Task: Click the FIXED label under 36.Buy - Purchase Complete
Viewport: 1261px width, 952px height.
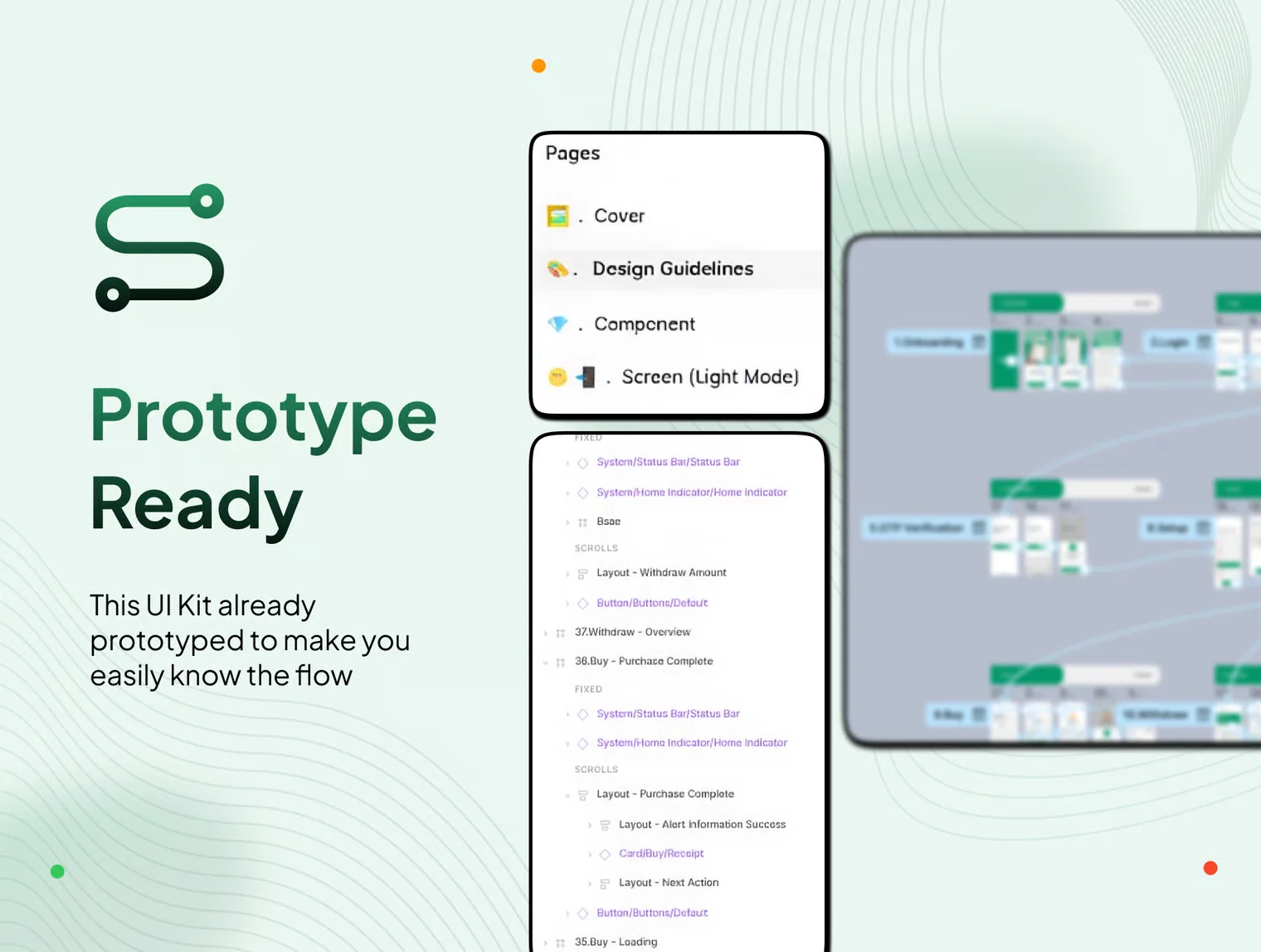Action: (588, 689)
